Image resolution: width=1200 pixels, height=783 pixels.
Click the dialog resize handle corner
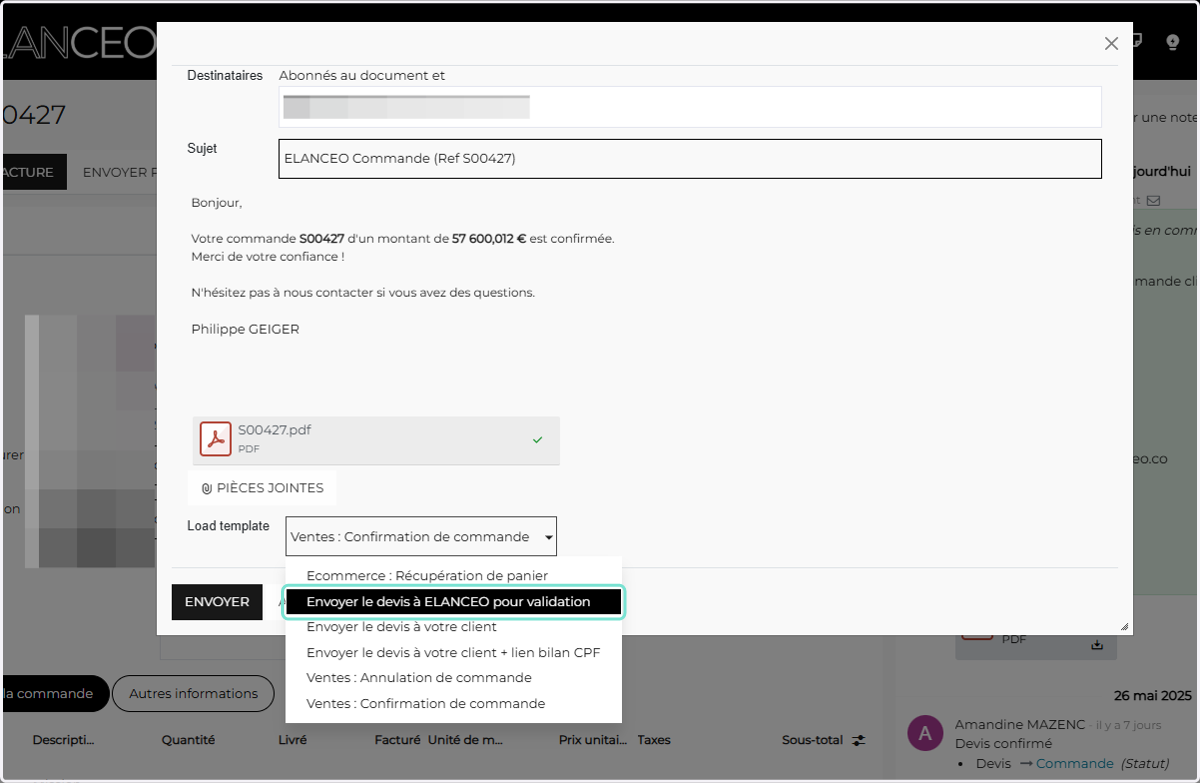pos(1124,626)
